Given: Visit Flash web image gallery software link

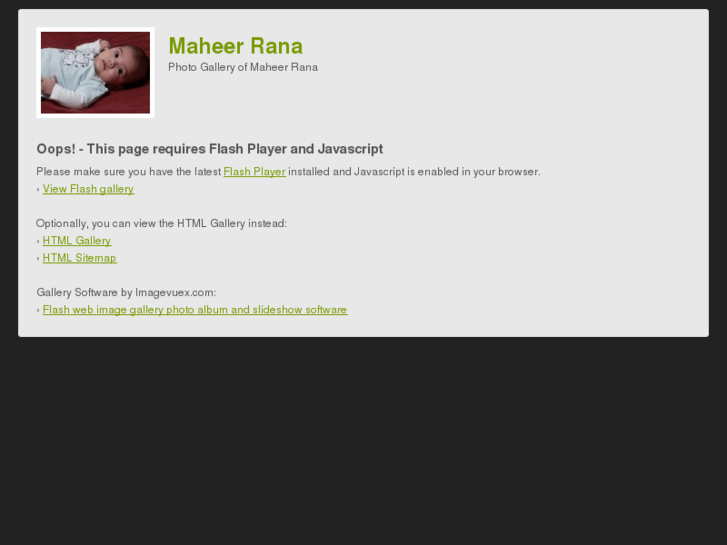Looking at the screenshot, I should (x=195, y=309).
